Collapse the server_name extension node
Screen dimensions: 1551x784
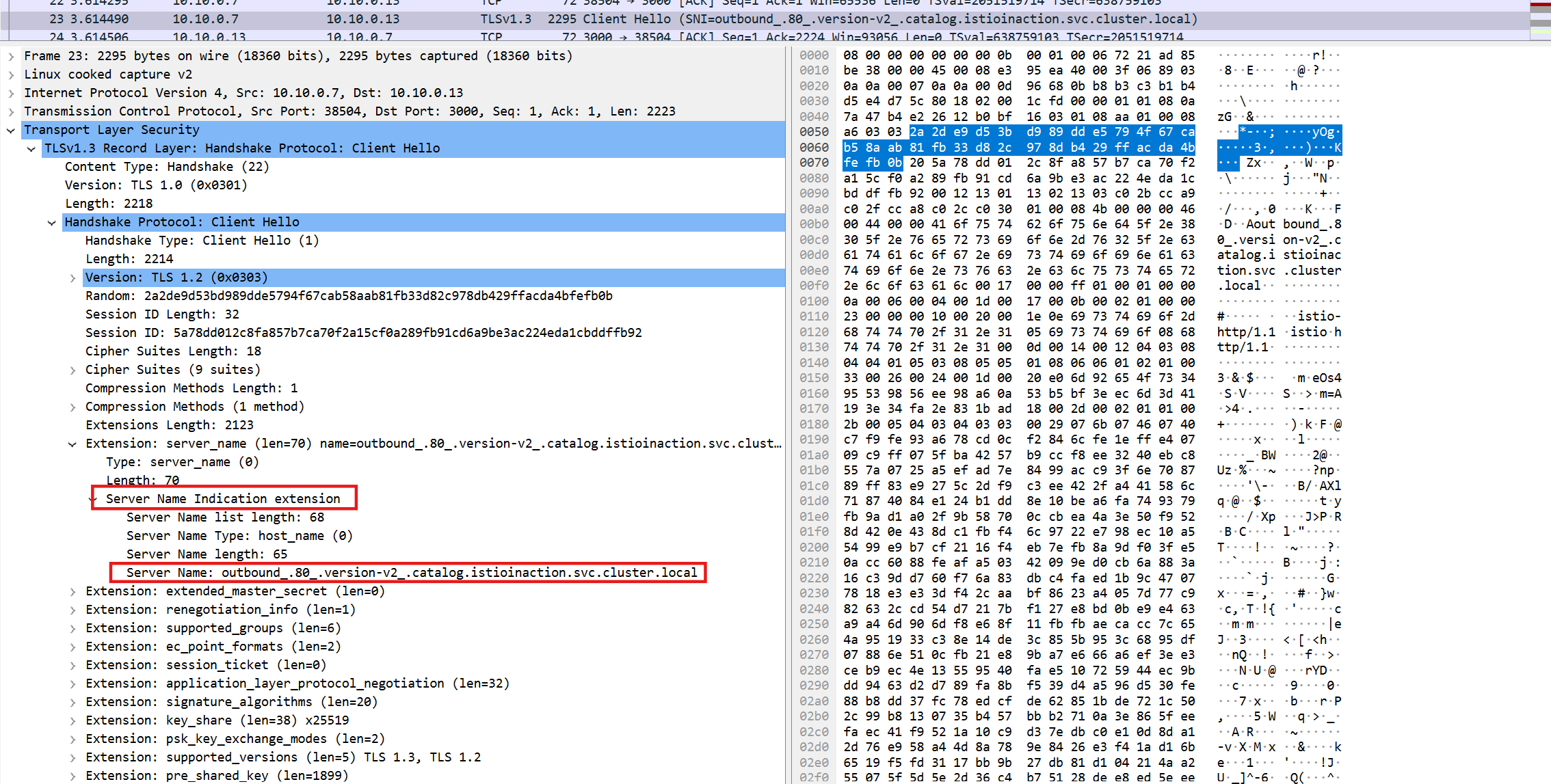tap(72, 444)
